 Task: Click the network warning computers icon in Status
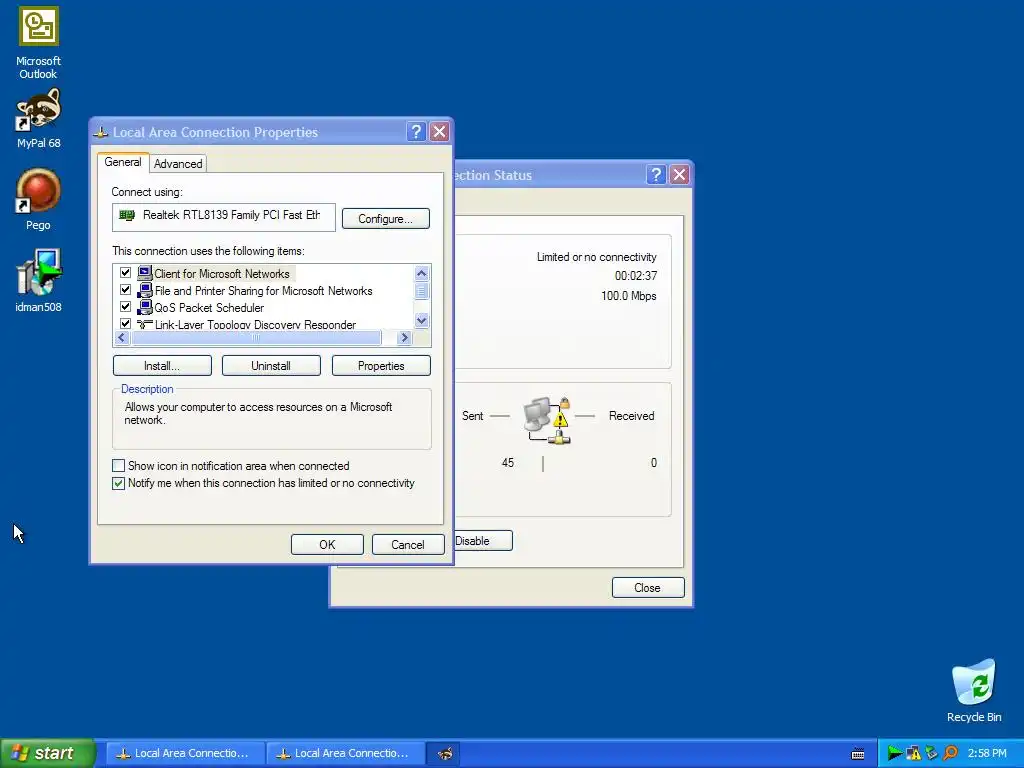547,421
